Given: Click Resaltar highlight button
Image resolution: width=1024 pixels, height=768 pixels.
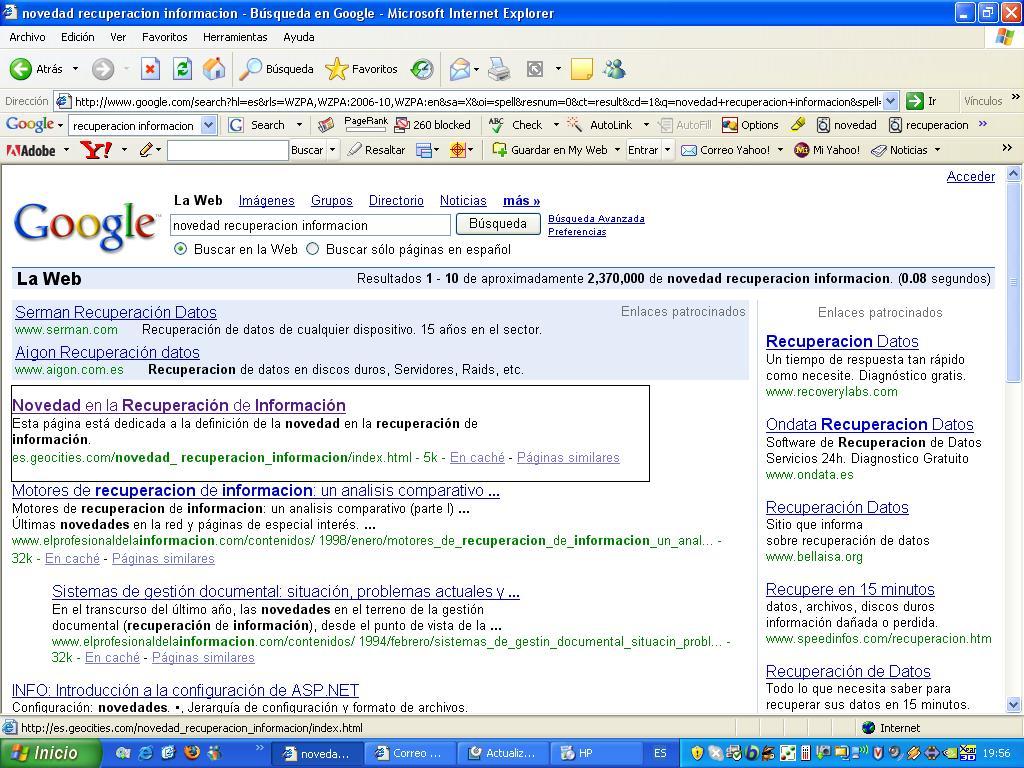Looking at the screenshot, I should click(x=376, y=150).
